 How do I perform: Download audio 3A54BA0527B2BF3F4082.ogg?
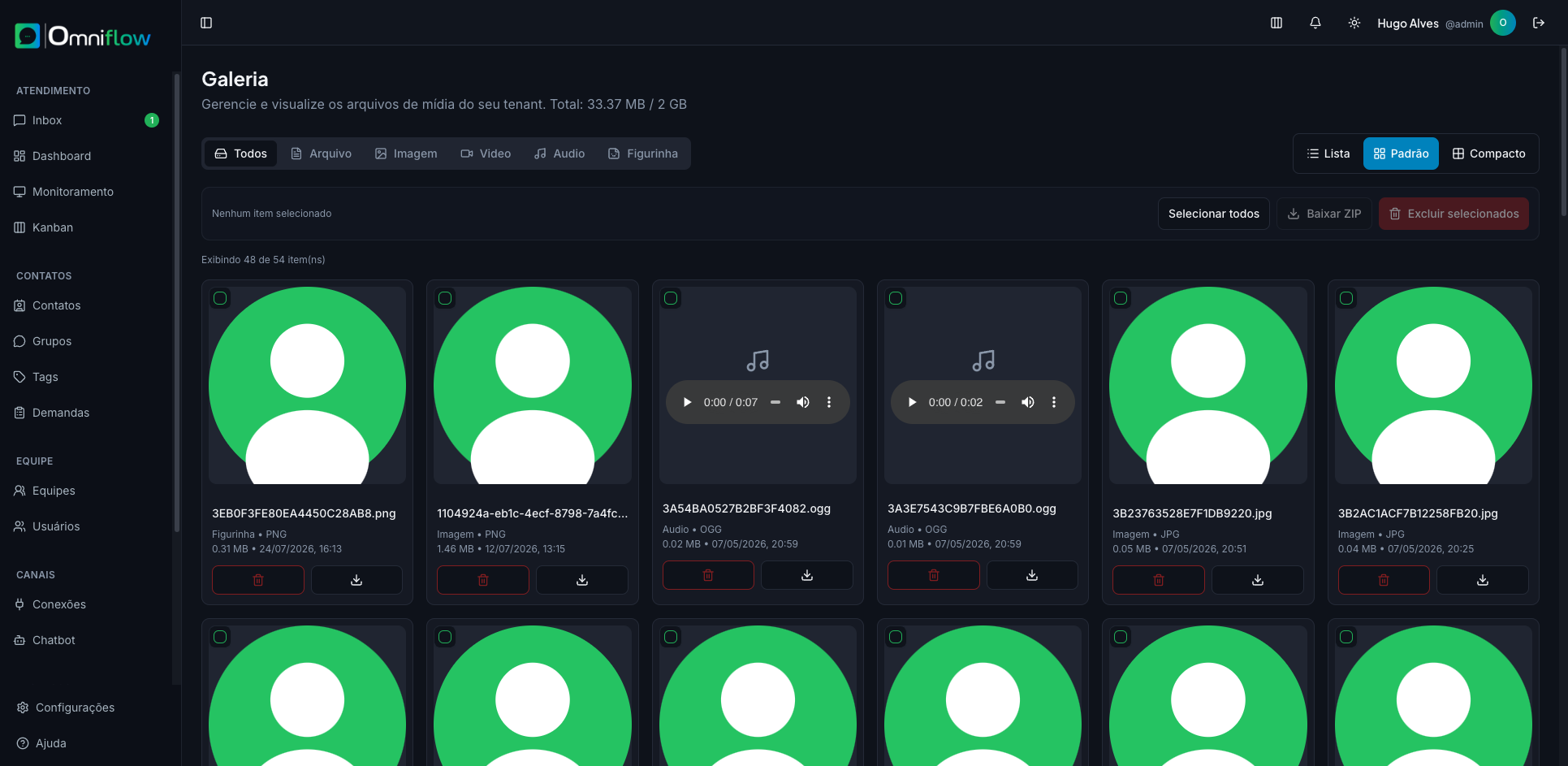807,575
